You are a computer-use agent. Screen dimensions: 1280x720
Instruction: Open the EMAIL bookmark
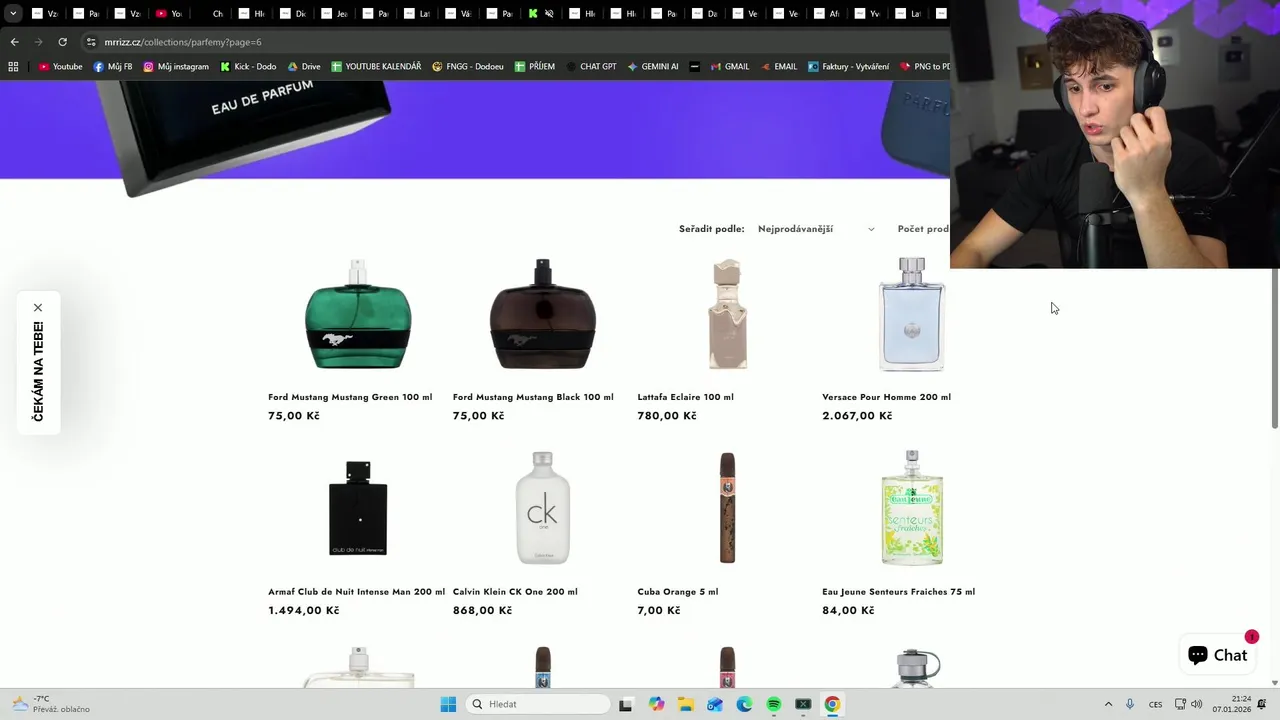[777, 67]
